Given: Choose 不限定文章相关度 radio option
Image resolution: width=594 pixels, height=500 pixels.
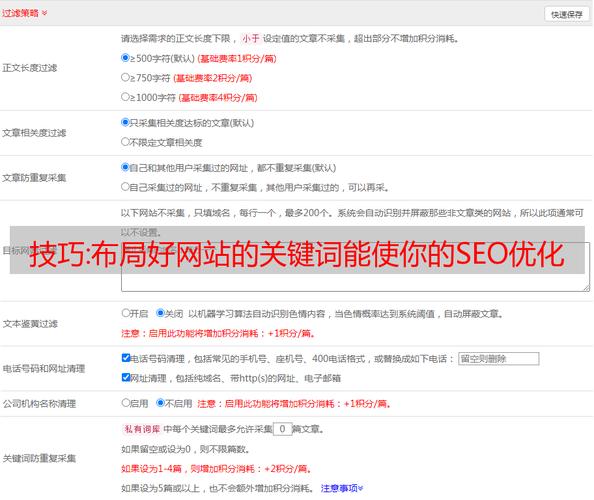Looking at the screenshot, I should pos(125,142).
